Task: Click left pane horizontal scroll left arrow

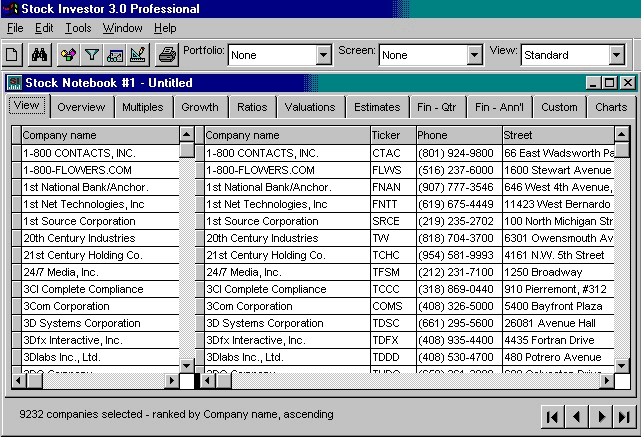Action: coord(18,381)
